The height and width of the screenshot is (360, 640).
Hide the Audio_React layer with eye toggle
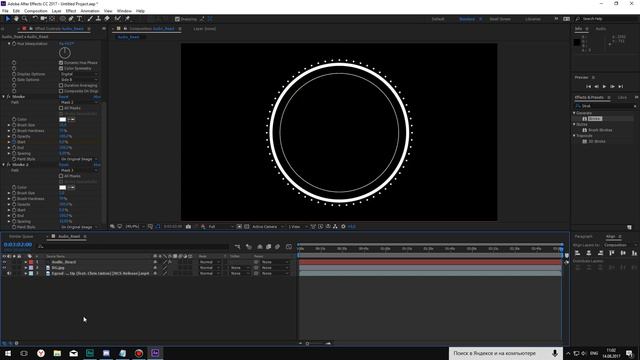[x=4, y=262]
